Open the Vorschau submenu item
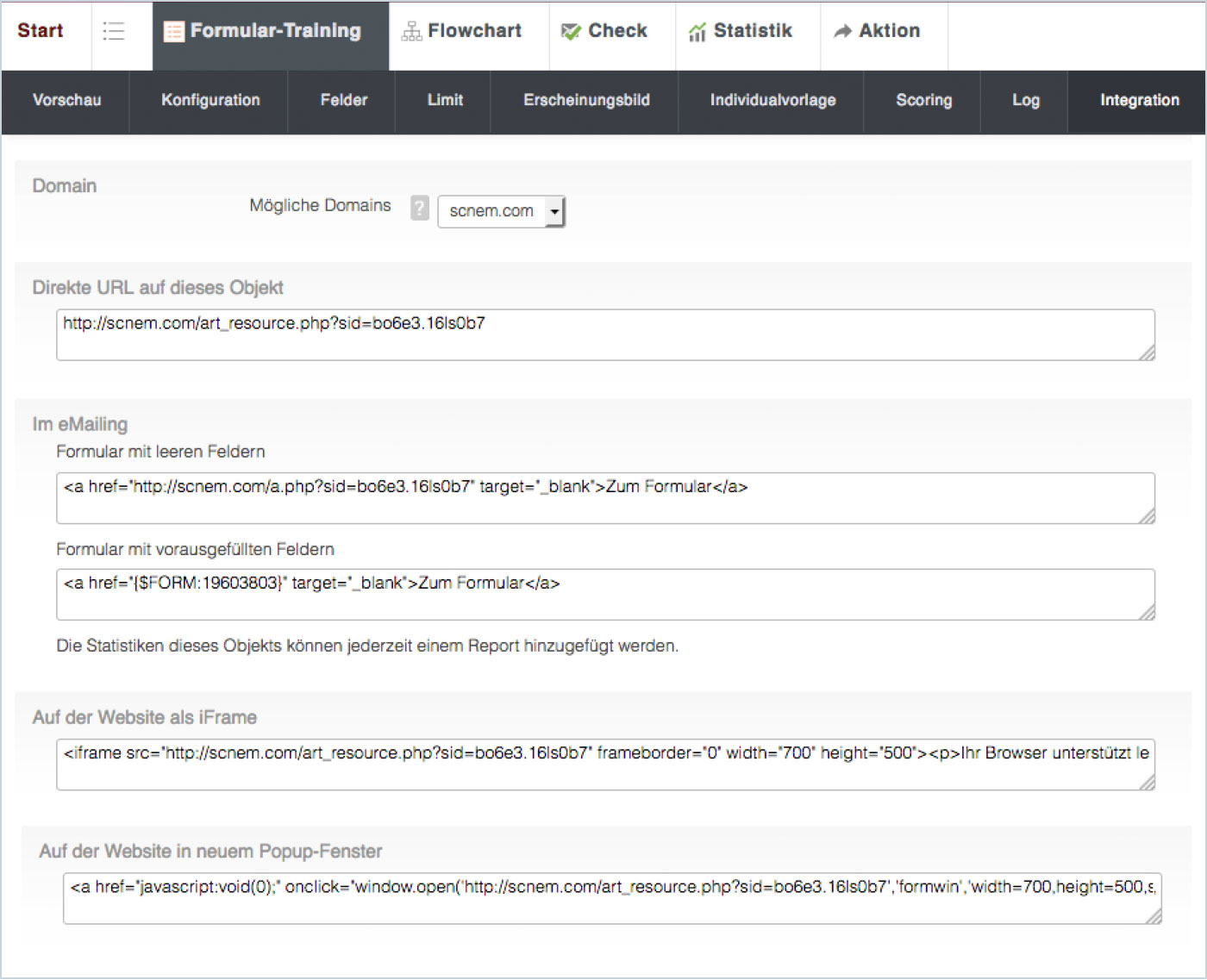 point(66,100)
